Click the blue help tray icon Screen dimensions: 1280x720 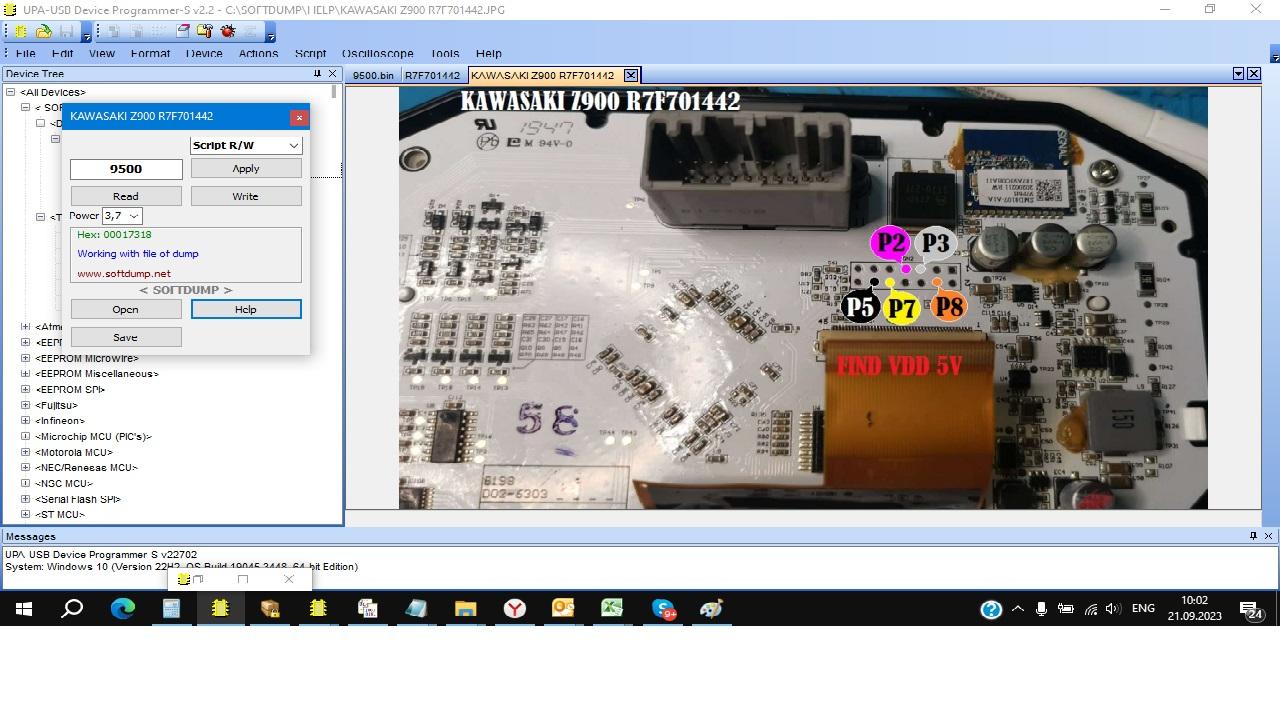[x=991, y=609]
